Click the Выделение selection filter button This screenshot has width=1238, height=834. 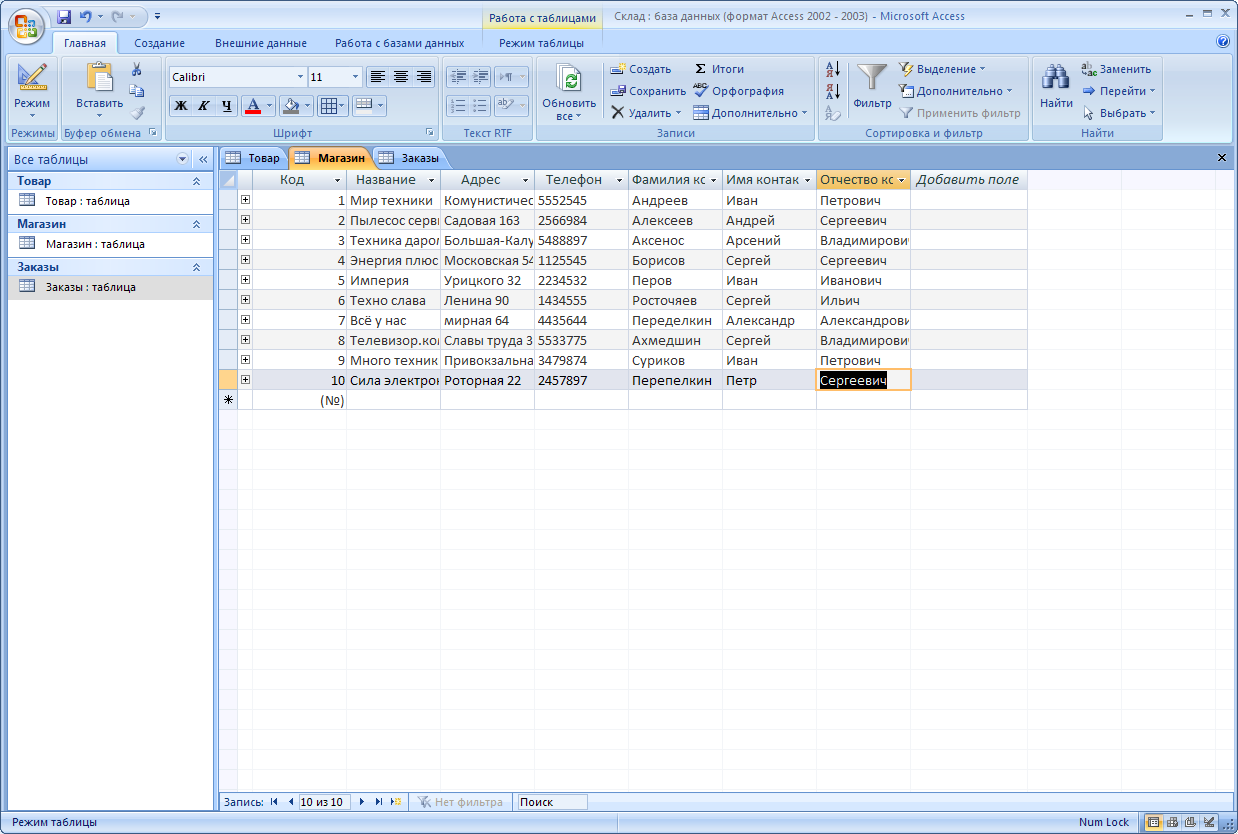point(941,69)
